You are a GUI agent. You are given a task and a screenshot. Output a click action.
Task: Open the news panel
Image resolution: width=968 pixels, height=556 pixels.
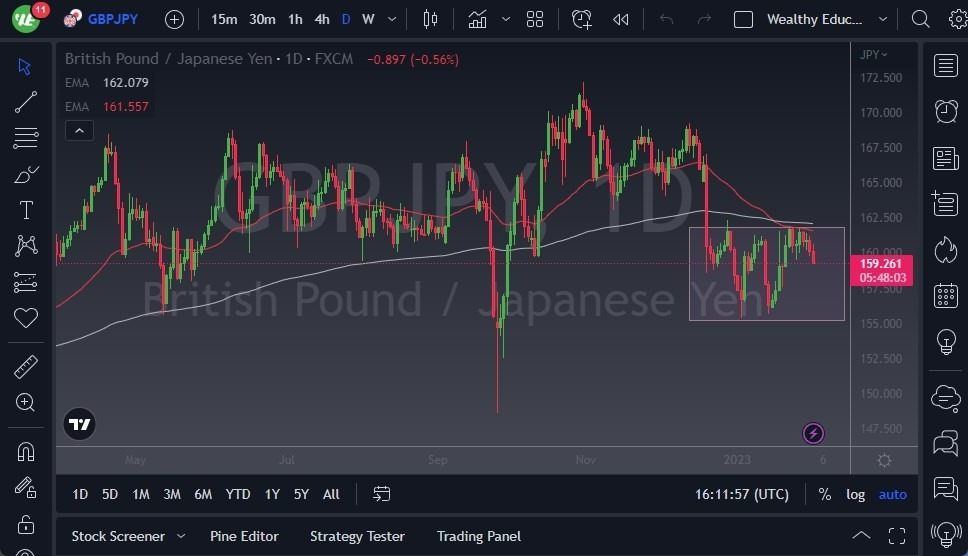[x=946, y=158]
